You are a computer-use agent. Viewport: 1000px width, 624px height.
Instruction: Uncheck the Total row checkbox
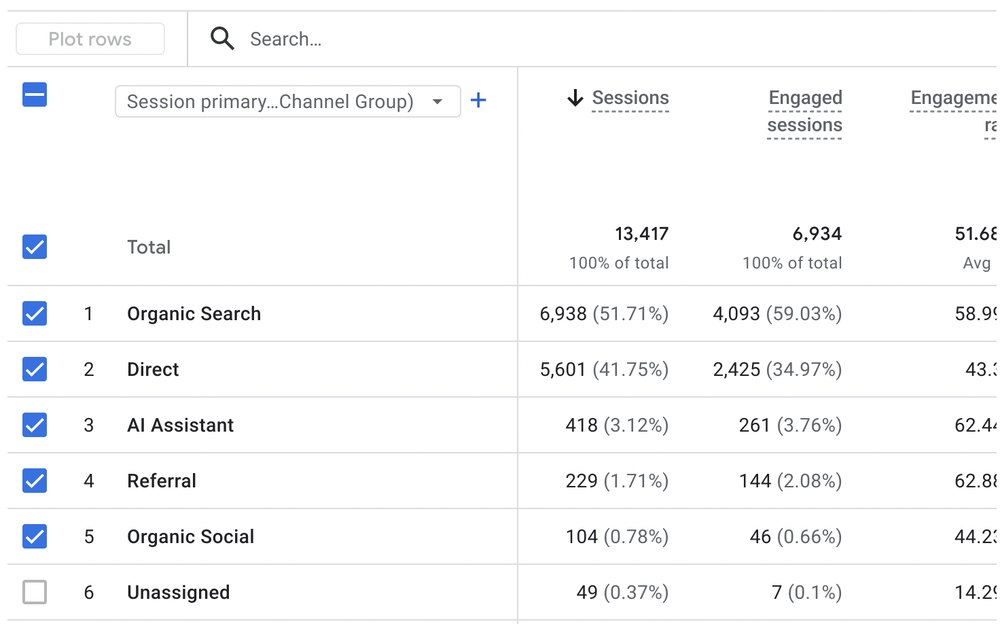click(x=34, y=246)
